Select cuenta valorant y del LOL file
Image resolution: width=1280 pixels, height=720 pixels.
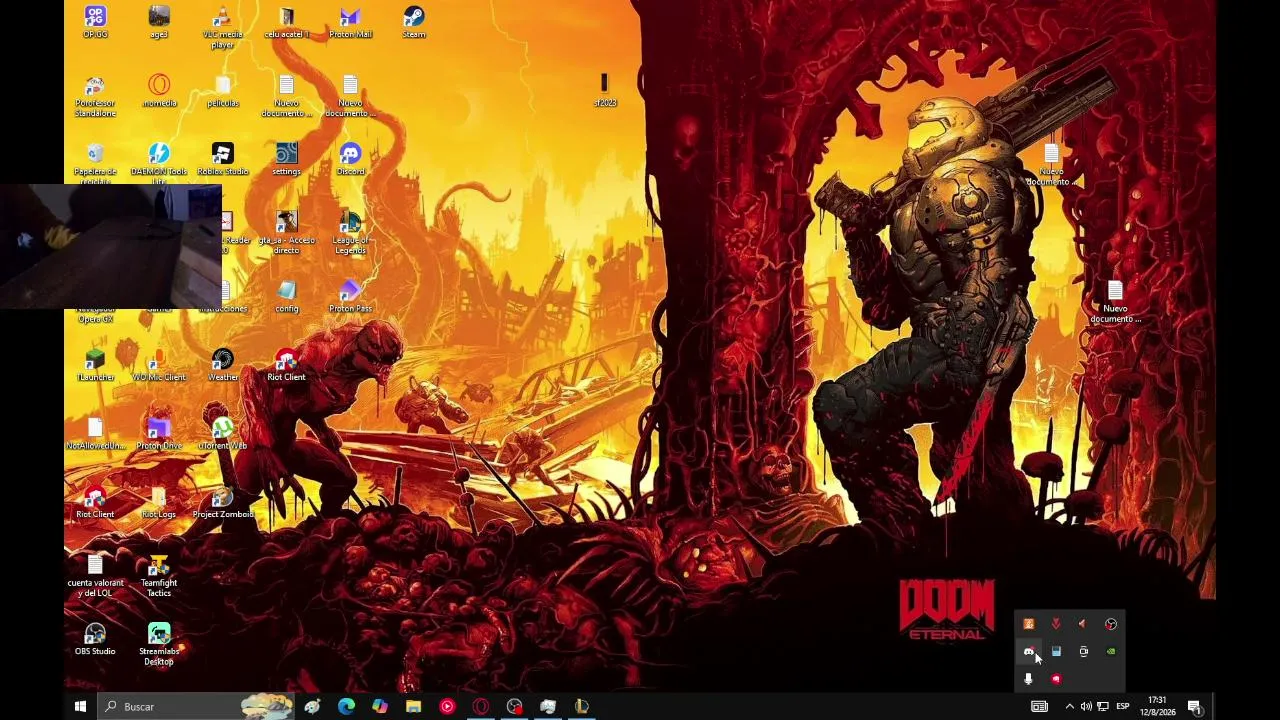point(95,576)
